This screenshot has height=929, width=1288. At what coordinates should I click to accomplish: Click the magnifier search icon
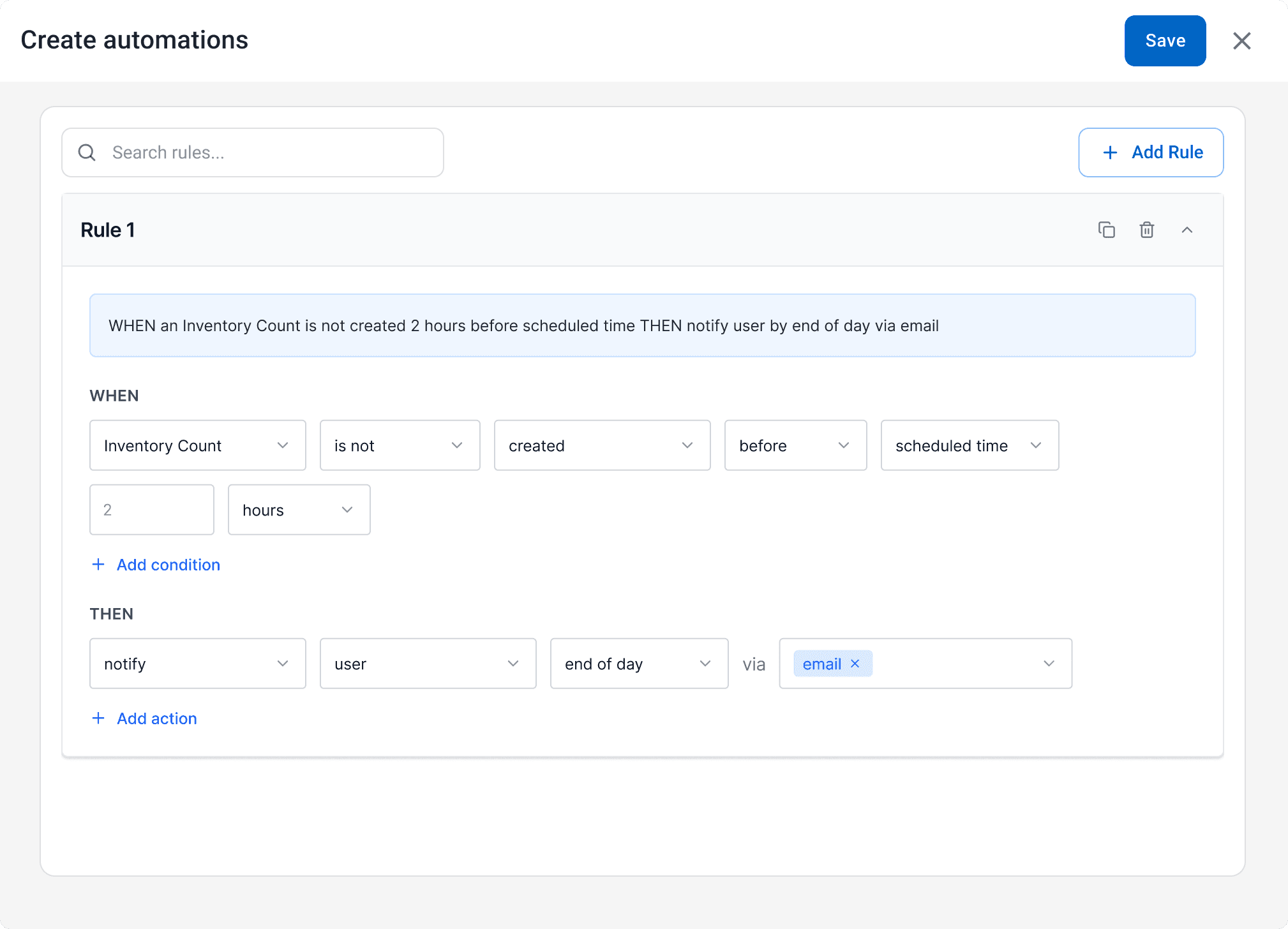[87, 152]
